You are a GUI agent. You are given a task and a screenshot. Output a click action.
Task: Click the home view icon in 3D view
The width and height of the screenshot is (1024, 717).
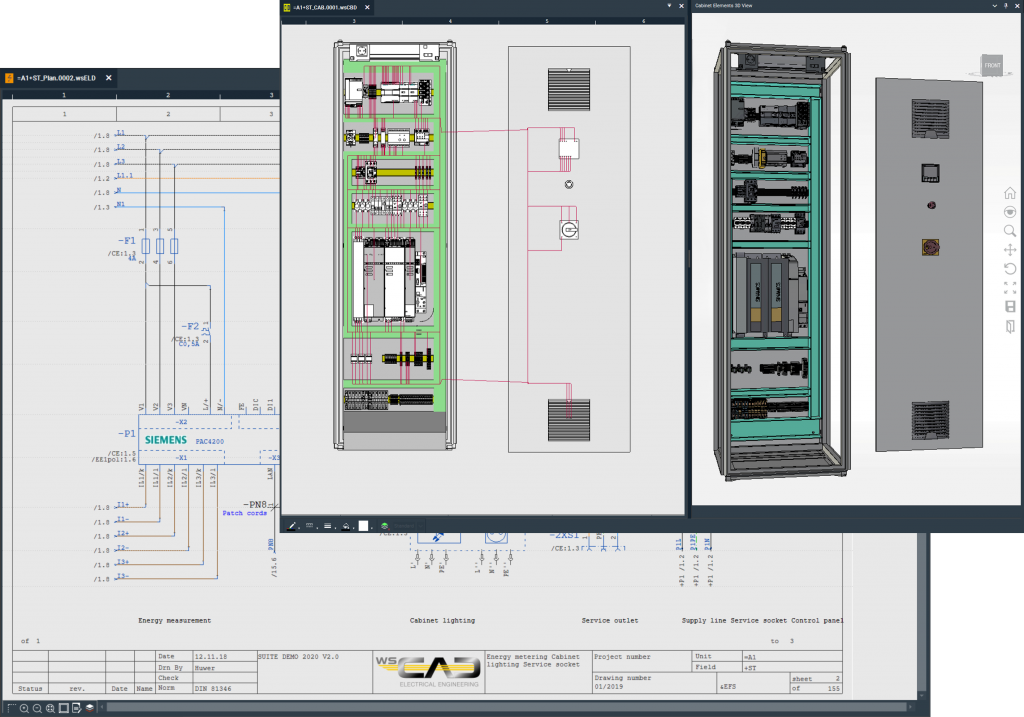[x=1010, y=193]
